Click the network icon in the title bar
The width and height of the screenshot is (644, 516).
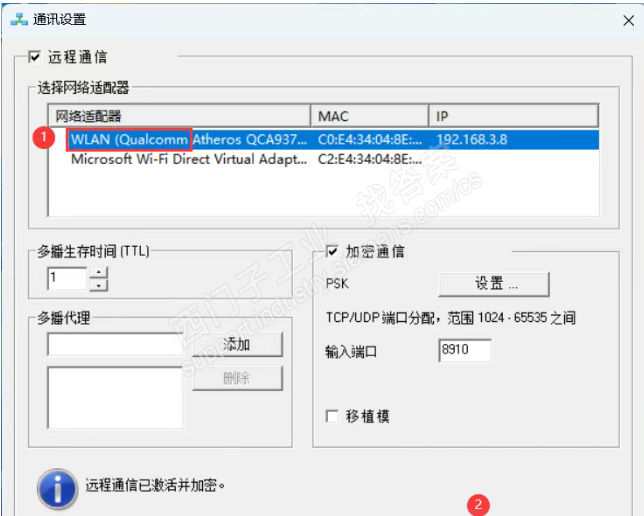pos(19,19)
